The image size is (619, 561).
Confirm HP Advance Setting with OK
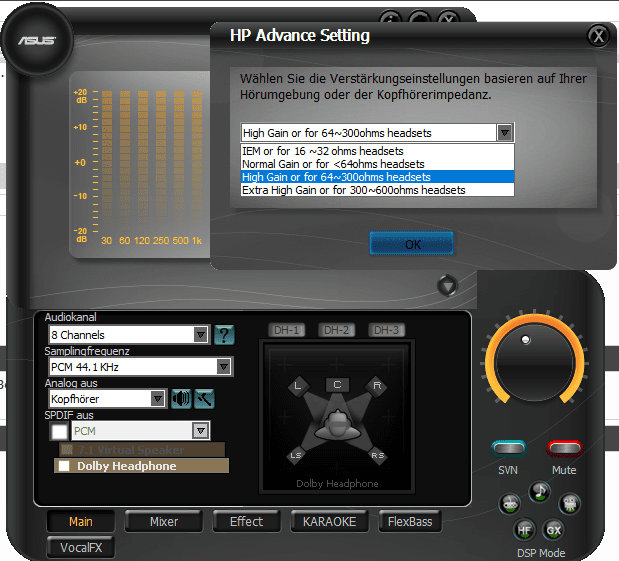pyautogui.click(x=412, y=244)
